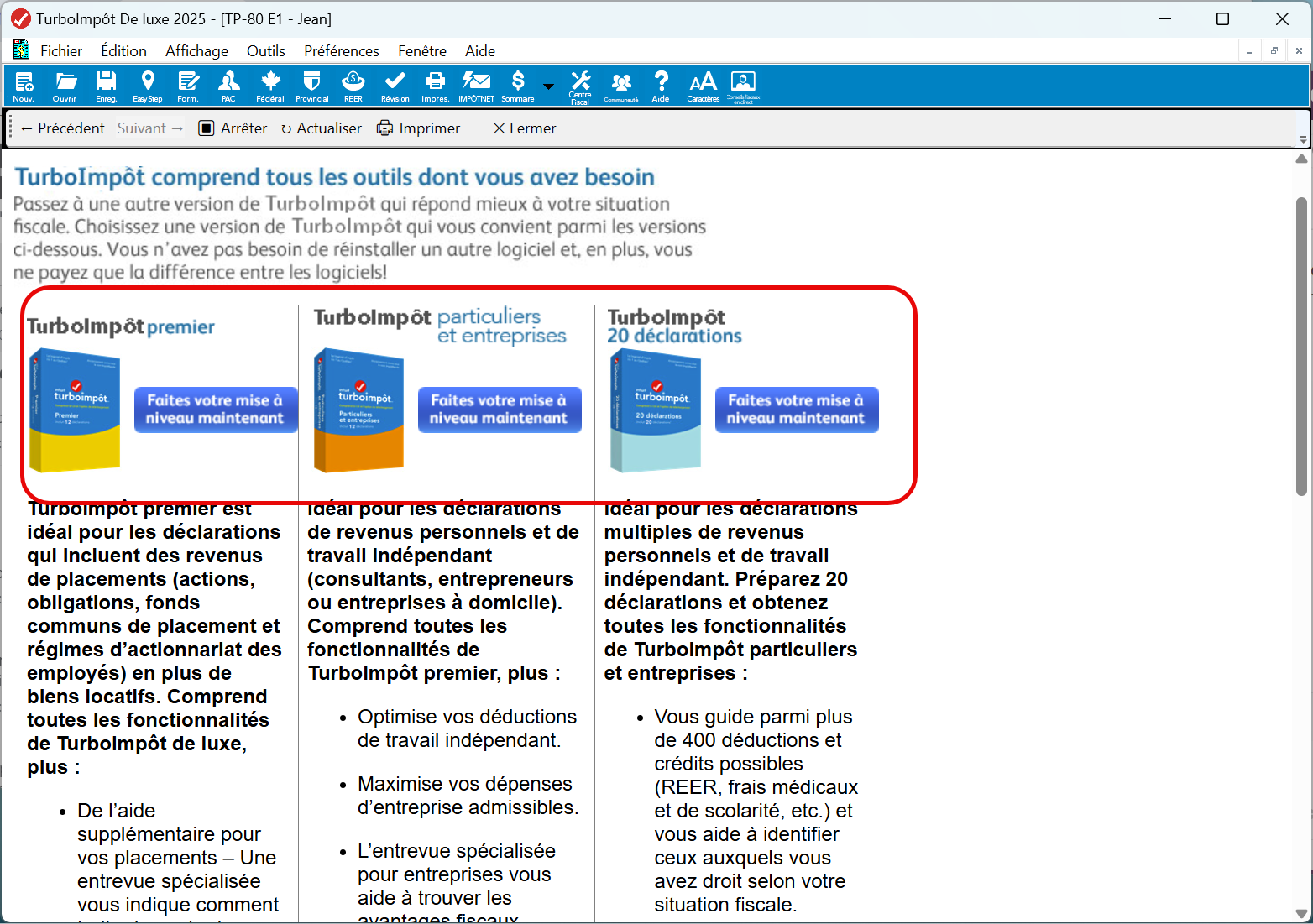This screenshot has width=1313, height=924.
Task: Click the PAC toolbar icon
Action: [x=228, y=86]
